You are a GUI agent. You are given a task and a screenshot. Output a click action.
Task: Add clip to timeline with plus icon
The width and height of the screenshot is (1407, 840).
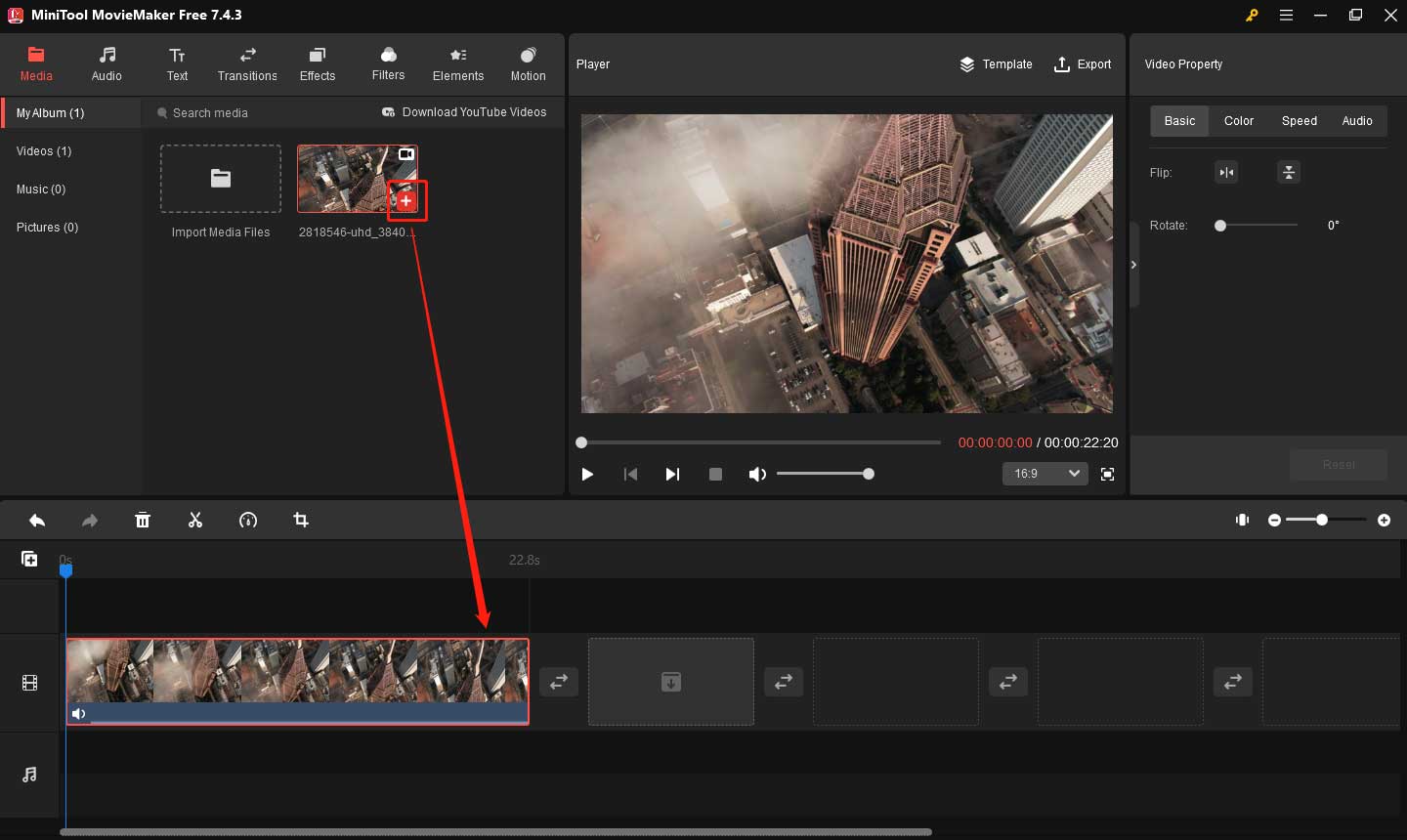pyautogui.click(x=406, y=200)
